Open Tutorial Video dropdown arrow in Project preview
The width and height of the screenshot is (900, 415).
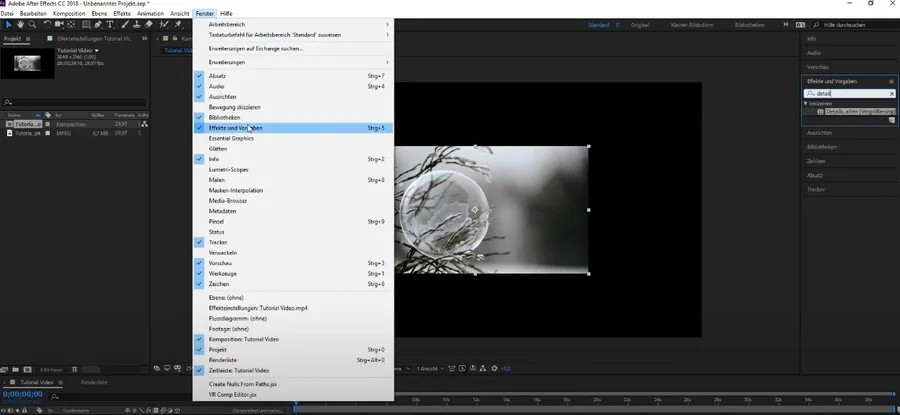[96, 51]
